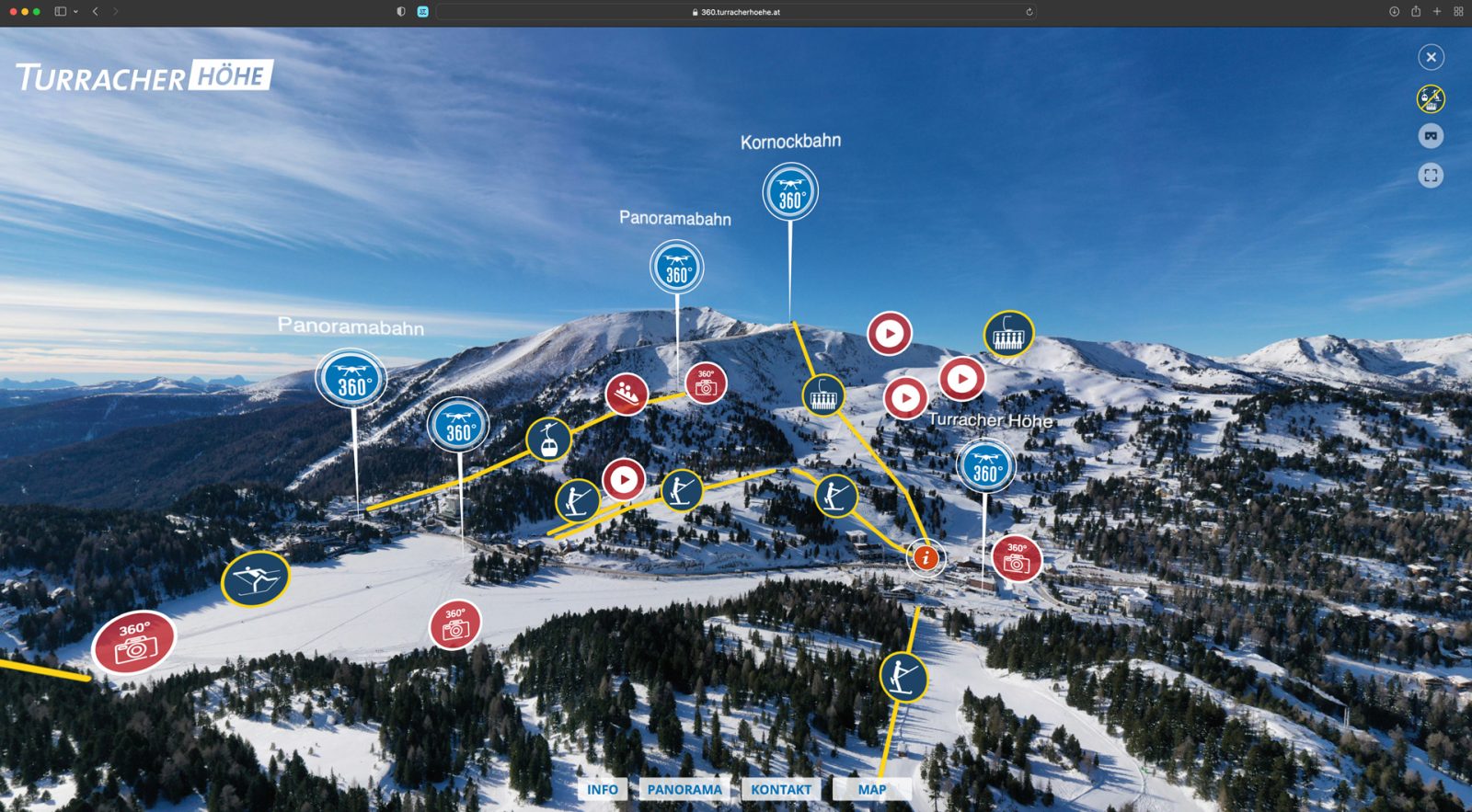Go back to the previous page
1472x812 pixels.
pos(96,12)
